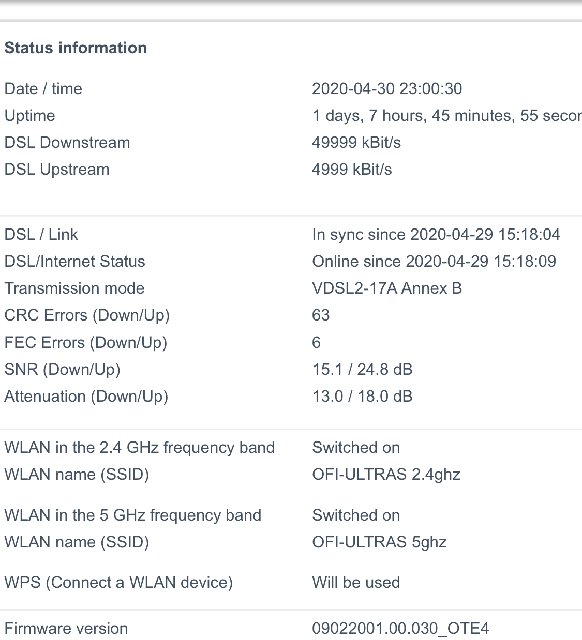
Task: Select the Uptime value text
Action: 447,116
